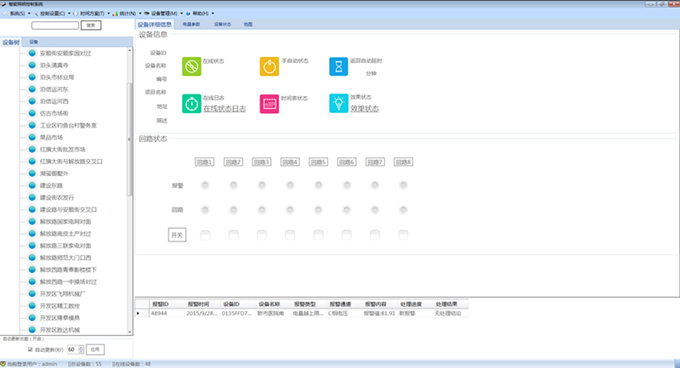Open the 系统(S) menu dropdown arrow
The width and height of the screenshot is (680, 368).
coord(29,13)
